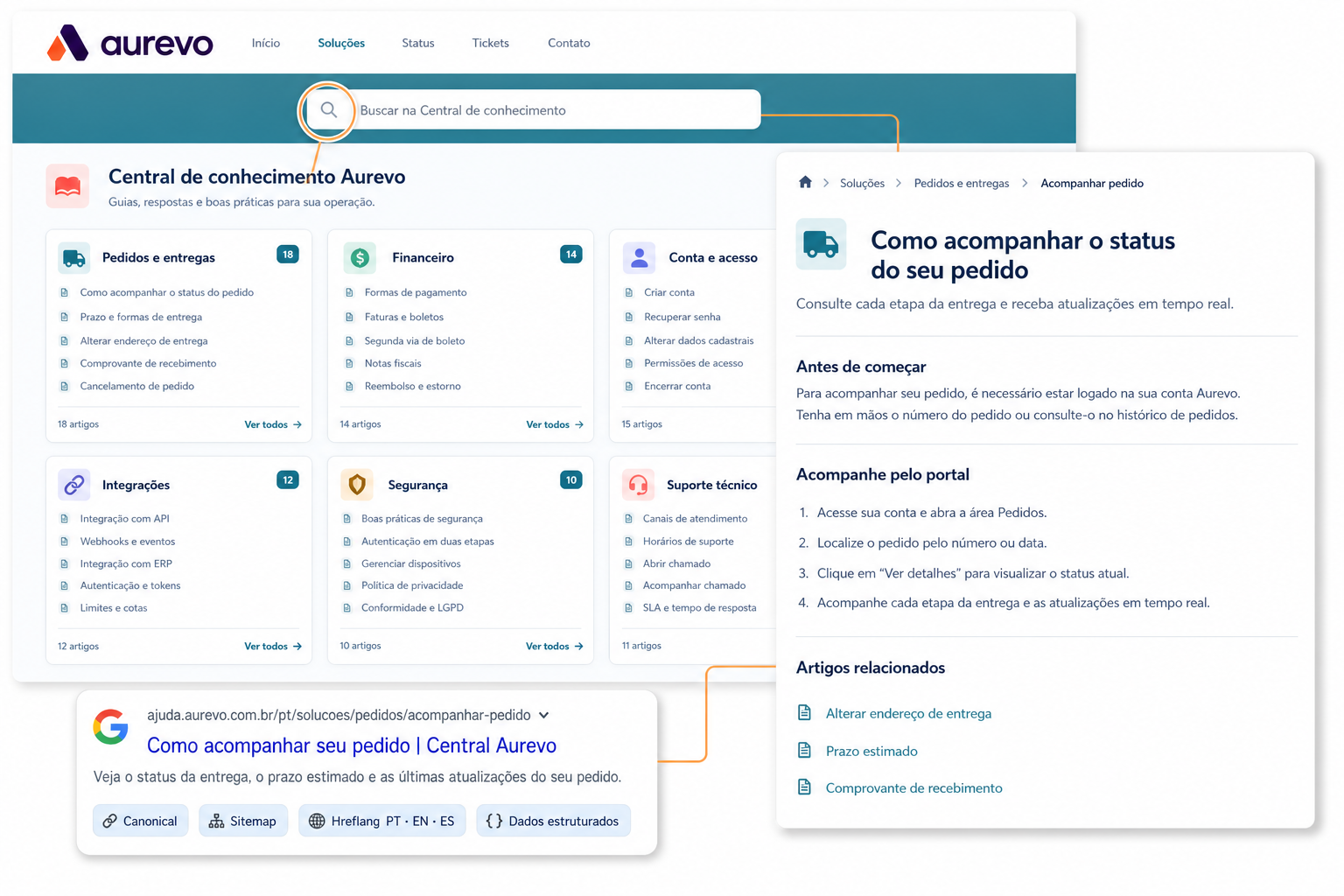Screen dimensions: 1344x896
Task: Open article Faturas e boletos
Action: tap(404, 317)
